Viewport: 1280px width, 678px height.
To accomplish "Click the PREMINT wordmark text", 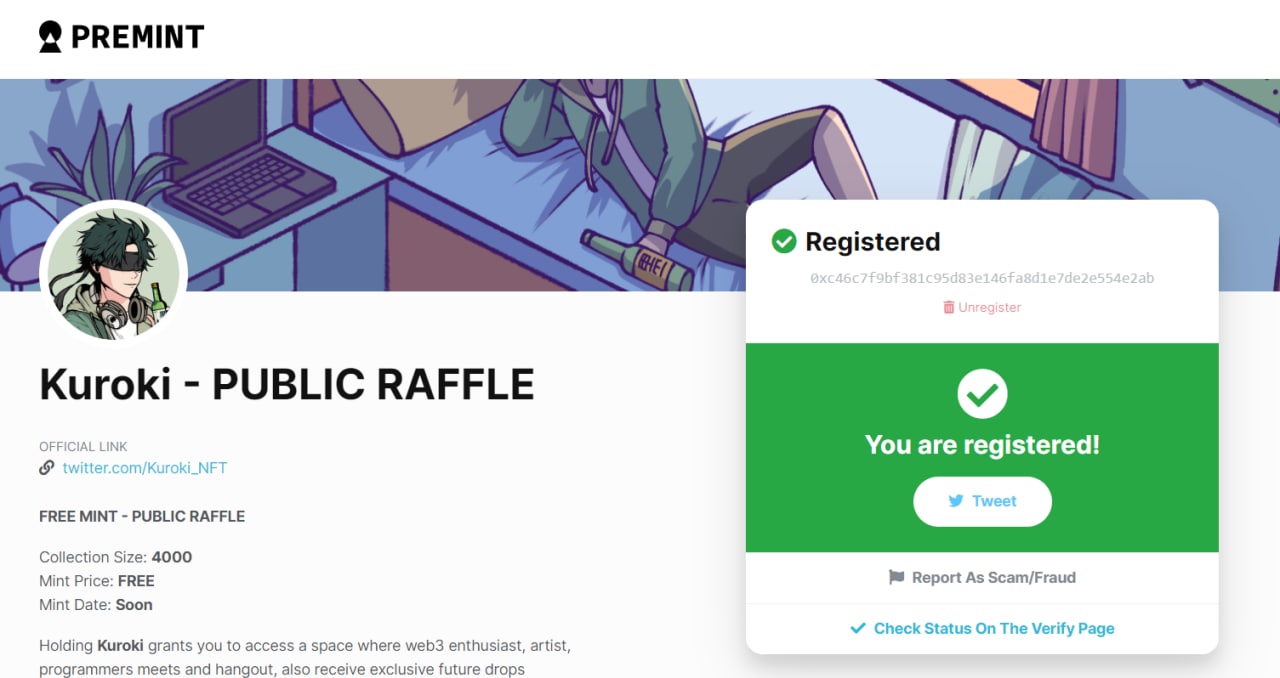I will coord(137,38).
